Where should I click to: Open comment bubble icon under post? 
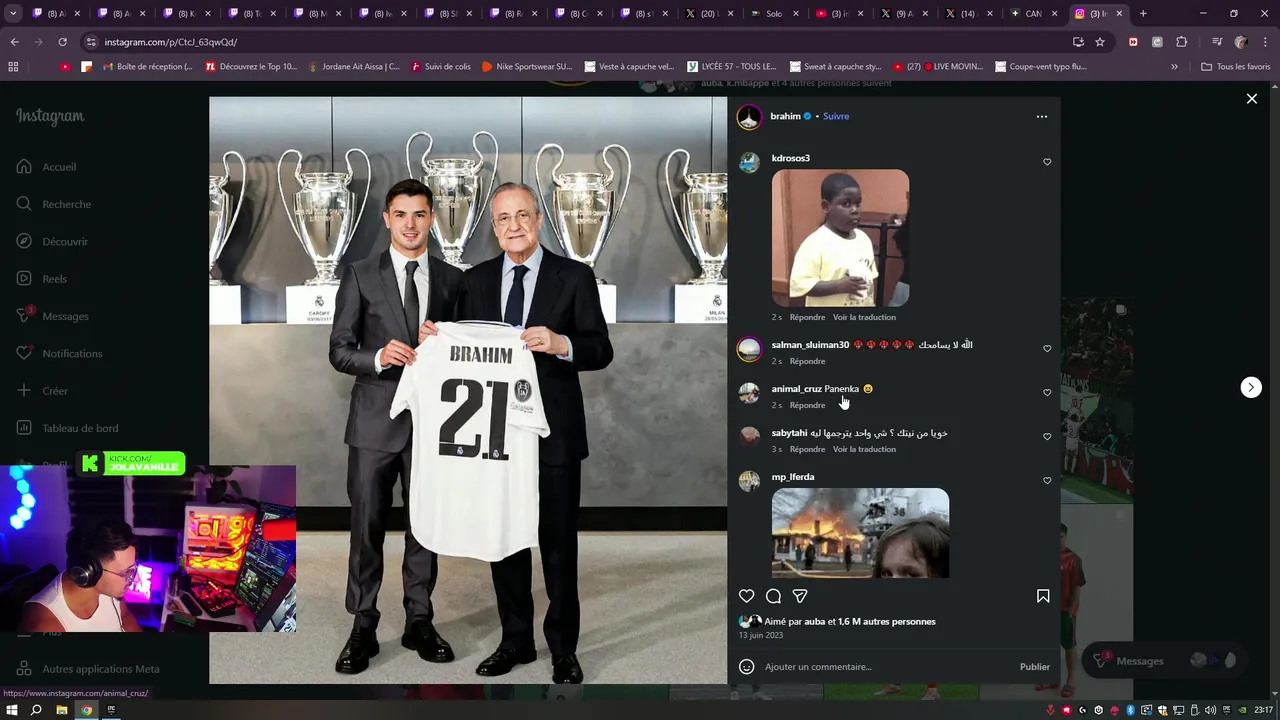[x=773, y=596]
